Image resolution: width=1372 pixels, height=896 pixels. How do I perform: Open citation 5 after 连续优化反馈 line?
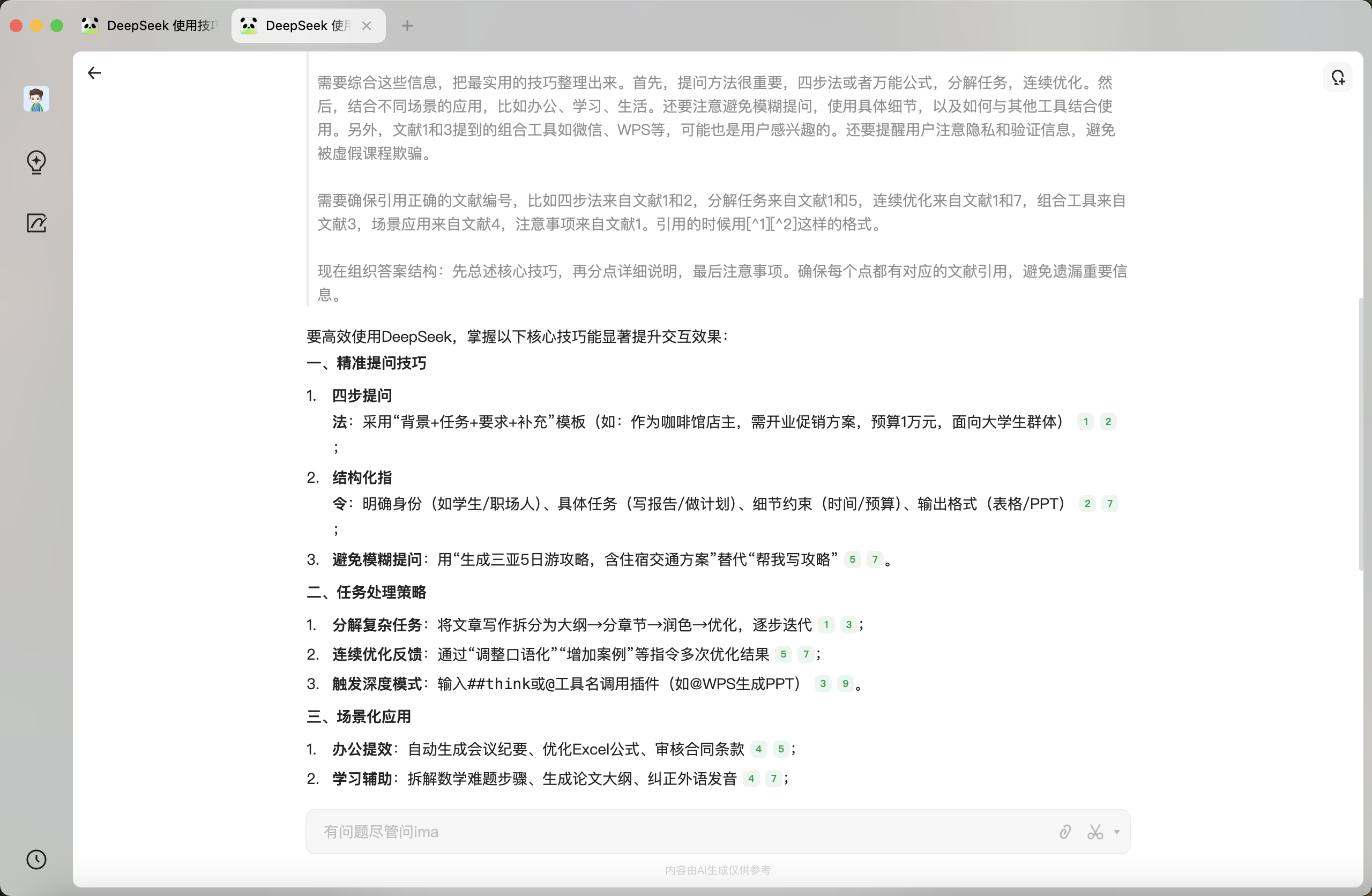tap(784, 654)
